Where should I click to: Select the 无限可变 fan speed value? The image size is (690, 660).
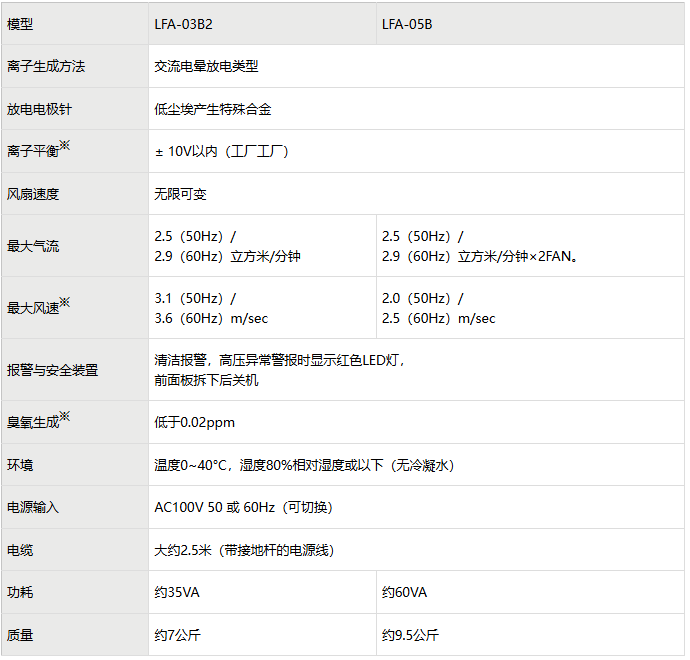(181, 194)
